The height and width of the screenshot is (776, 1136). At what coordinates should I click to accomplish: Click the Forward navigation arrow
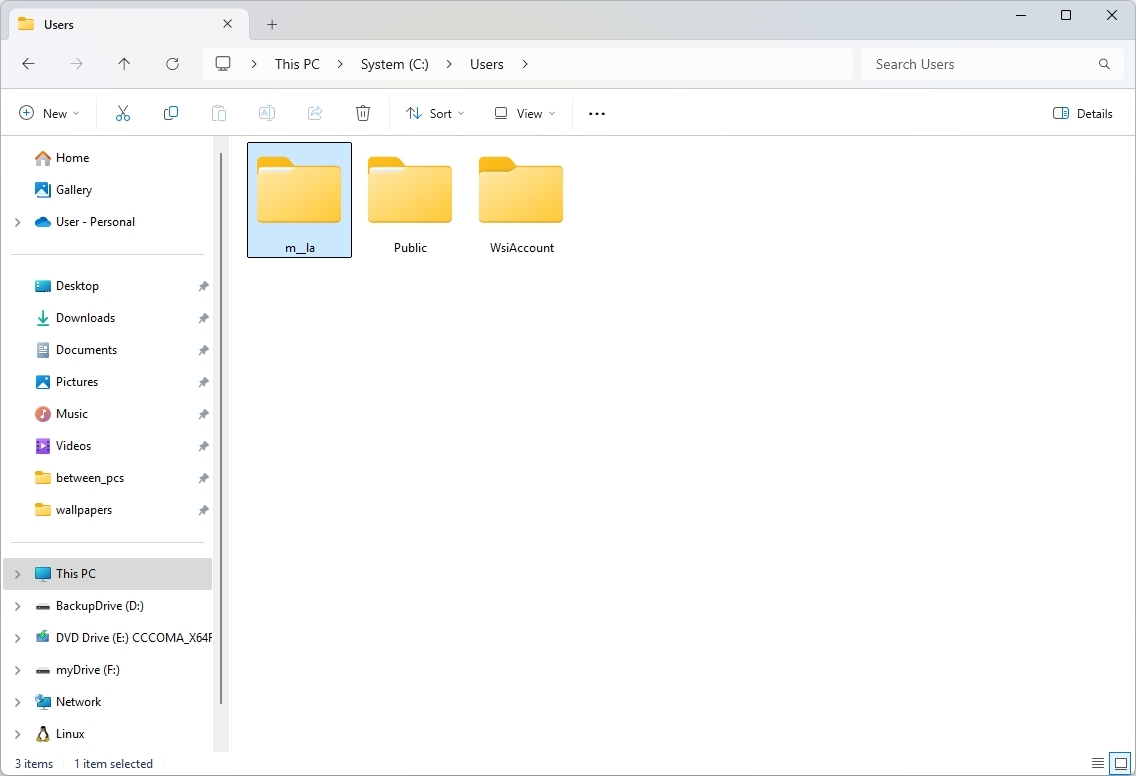(76, 64)
